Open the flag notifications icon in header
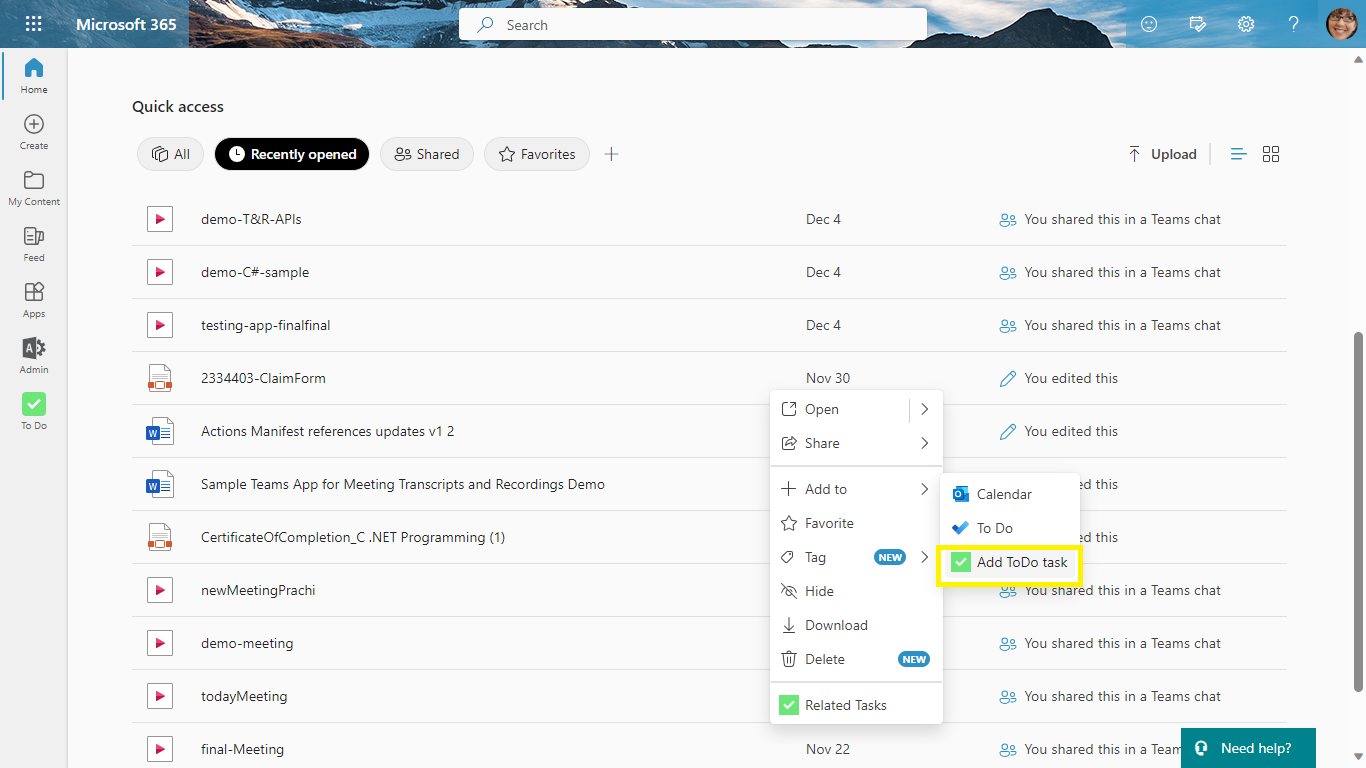Viewport: 1366px width, 768px height. [1198, 24]
